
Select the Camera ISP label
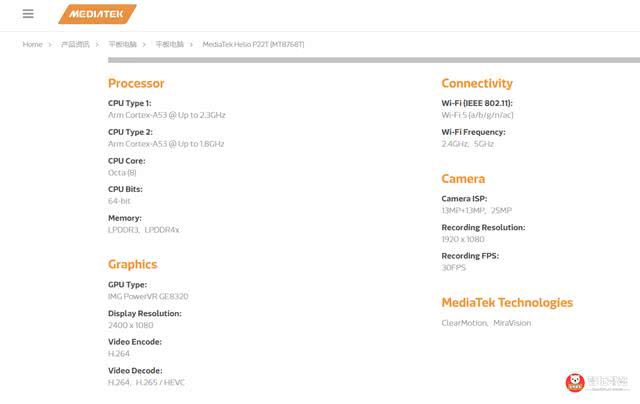464,199
